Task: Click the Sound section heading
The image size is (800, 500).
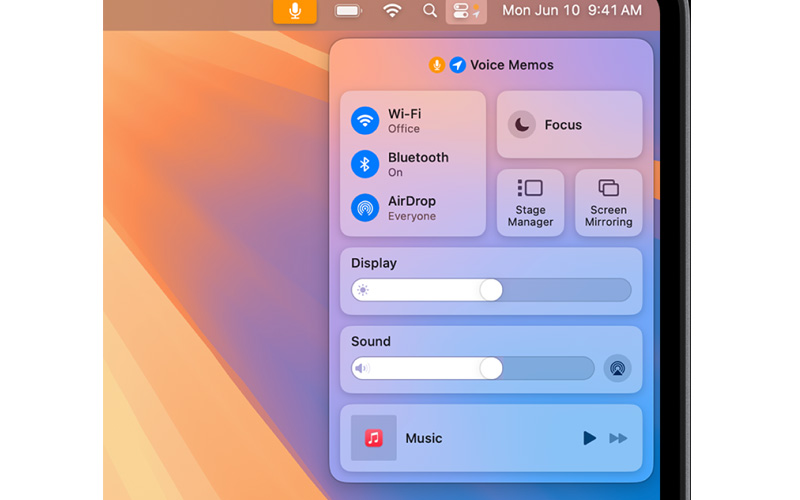Action: pos(370,341)
